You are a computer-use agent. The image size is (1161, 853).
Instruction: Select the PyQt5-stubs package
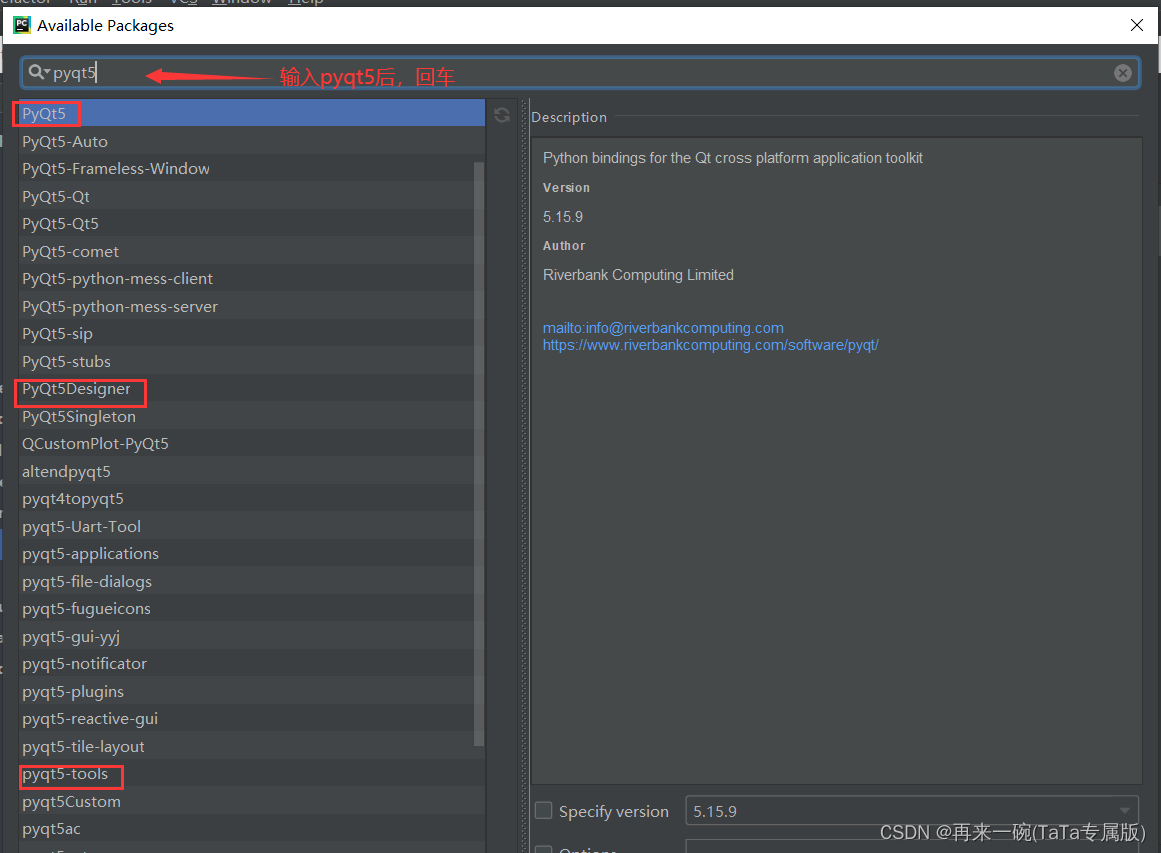tap(252, 361)
